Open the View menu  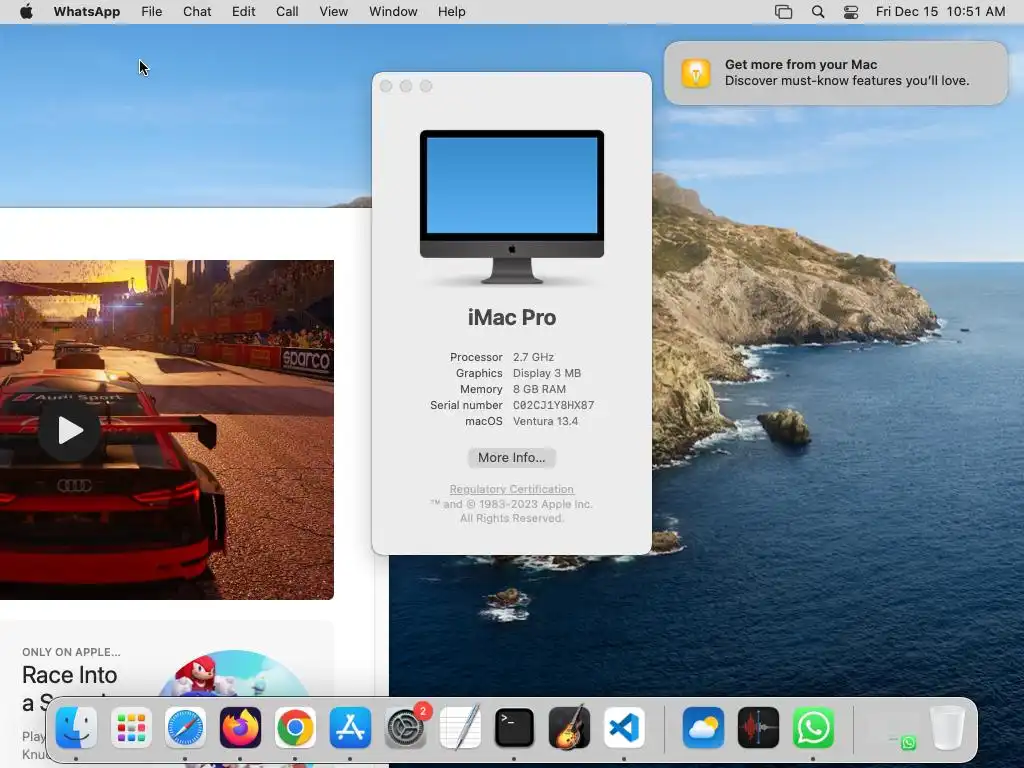[x=333, y=11]
